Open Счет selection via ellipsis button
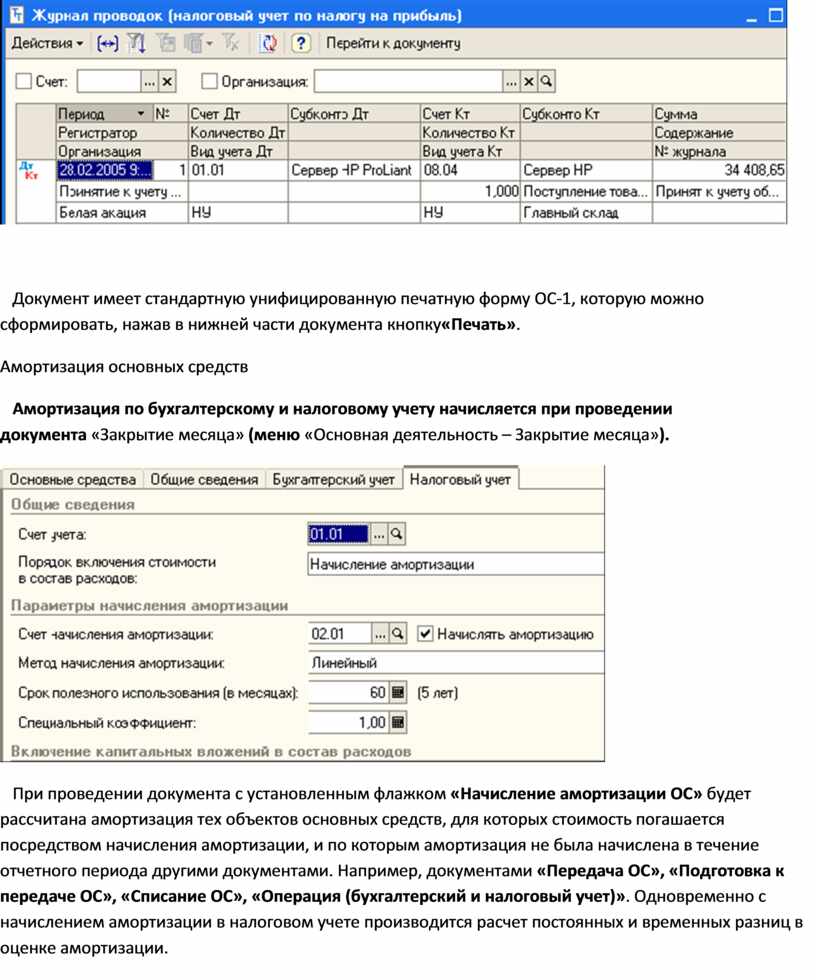The image size is (816, 980). (149, 81)
